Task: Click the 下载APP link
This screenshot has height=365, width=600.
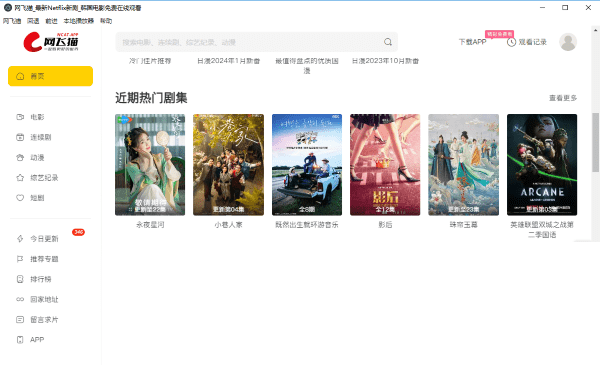Action: click(473, 42)
